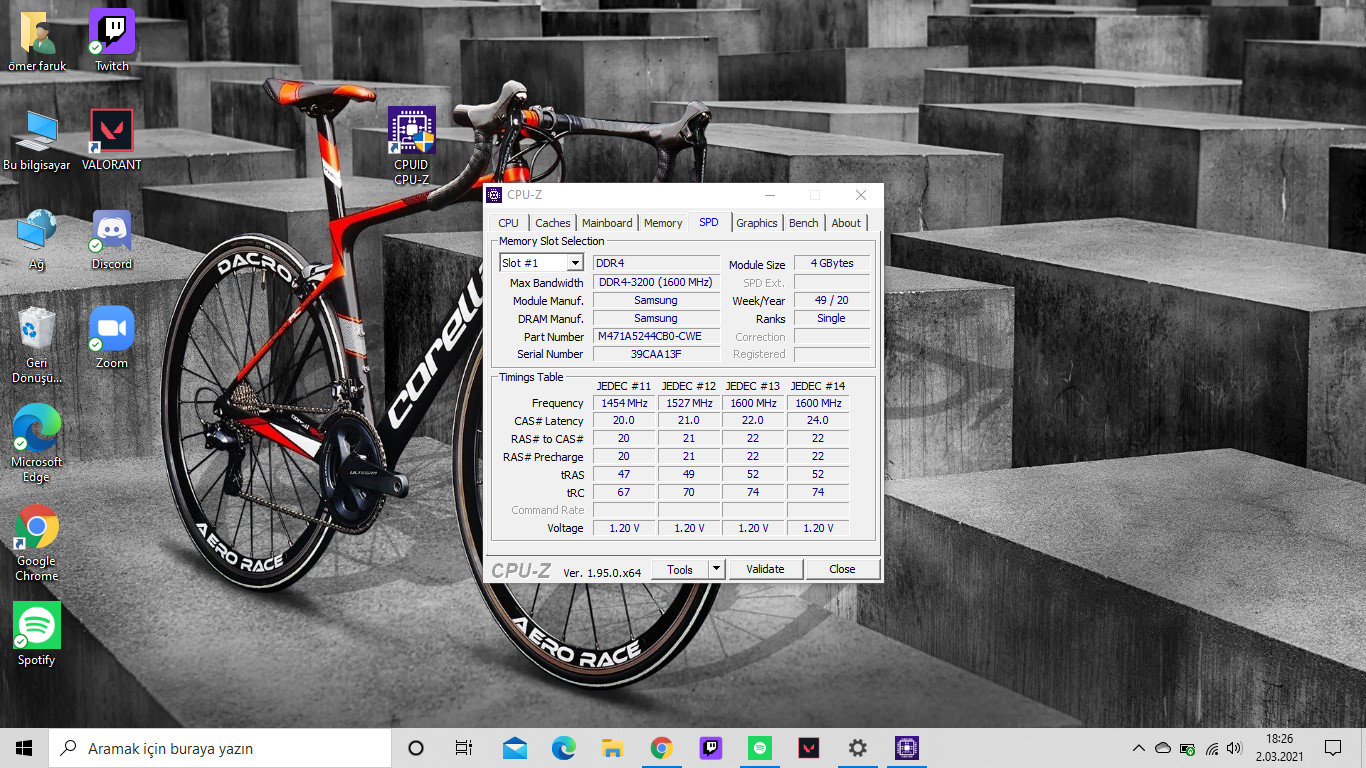1366x768 pixels.
Task: Switch to the Caches tab
Action: click(552, 223)
